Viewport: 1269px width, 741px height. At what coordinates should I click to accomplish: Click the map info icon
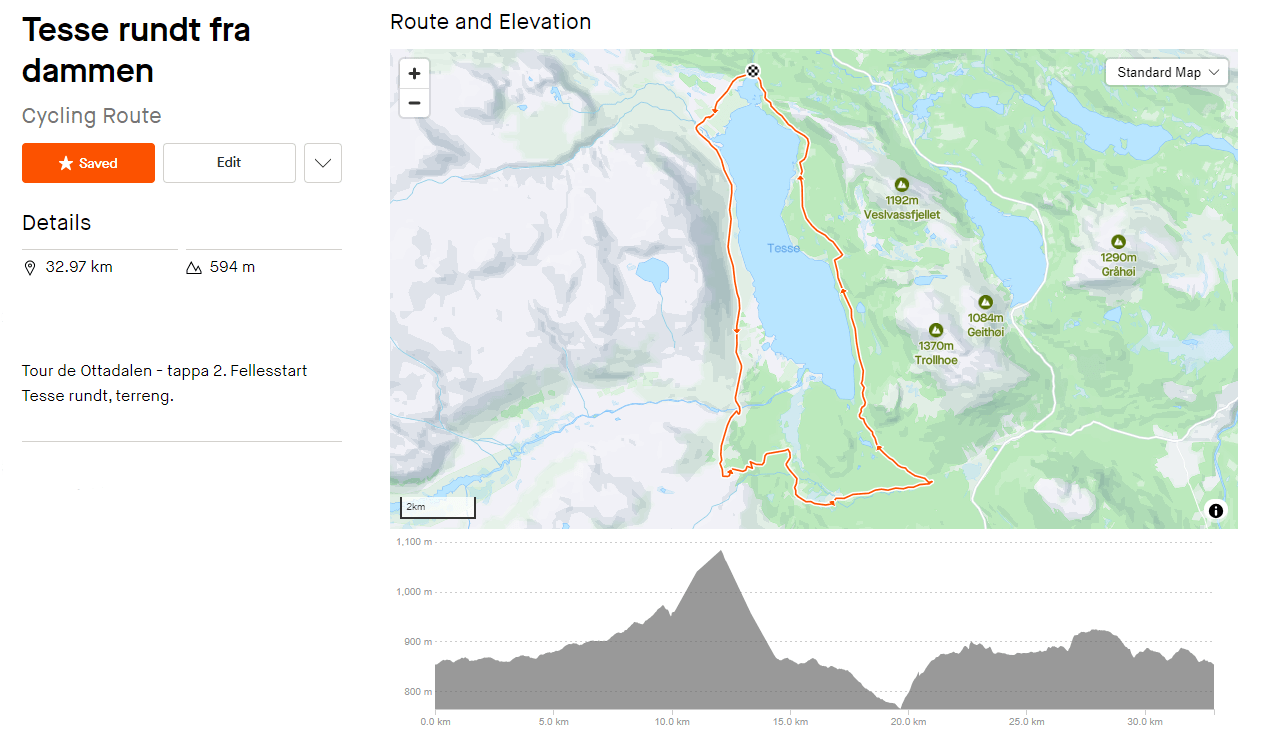(1216, 511)
